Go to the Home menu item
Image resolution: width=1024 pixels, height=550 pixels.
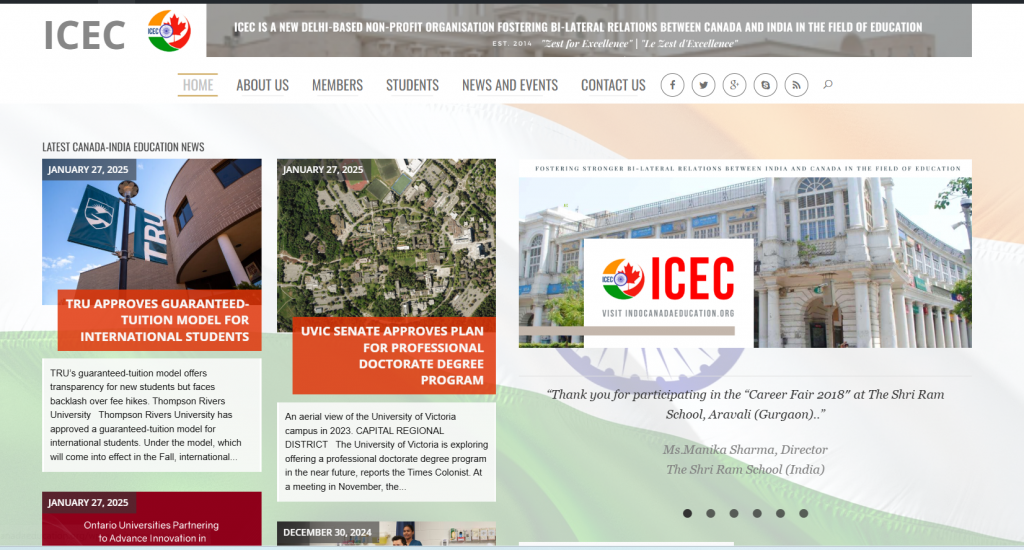pos(198,85)
